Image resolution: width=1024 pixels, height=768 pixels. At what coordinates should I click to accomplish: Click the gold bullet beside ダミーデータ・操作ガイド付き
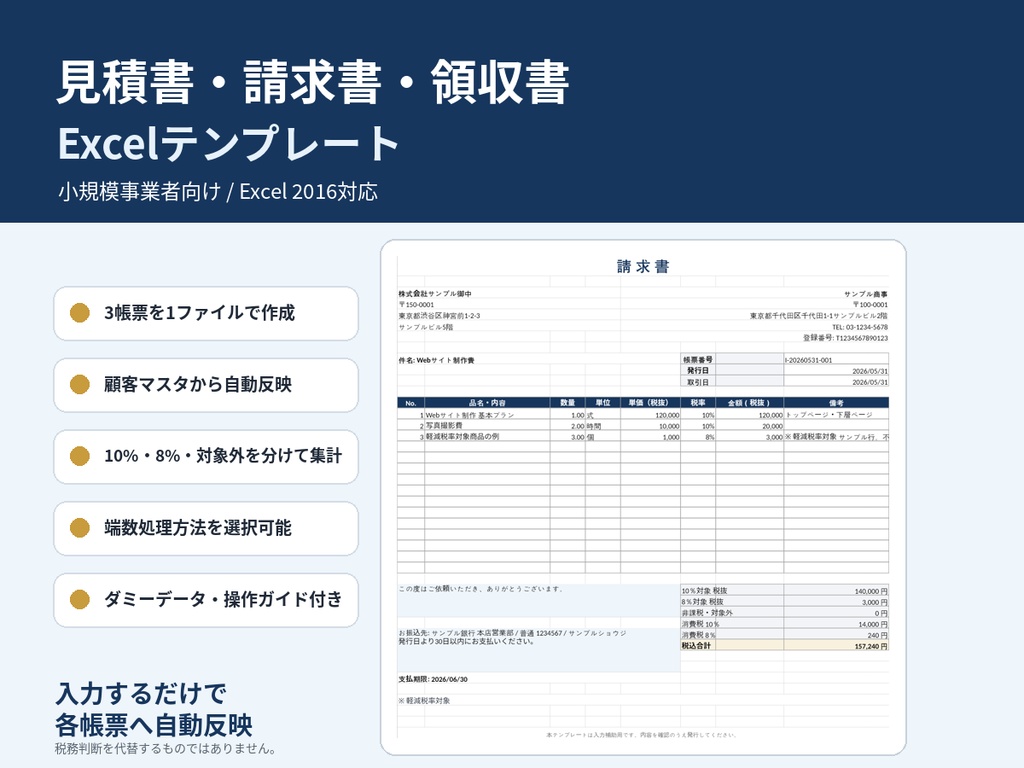(80, 600)
